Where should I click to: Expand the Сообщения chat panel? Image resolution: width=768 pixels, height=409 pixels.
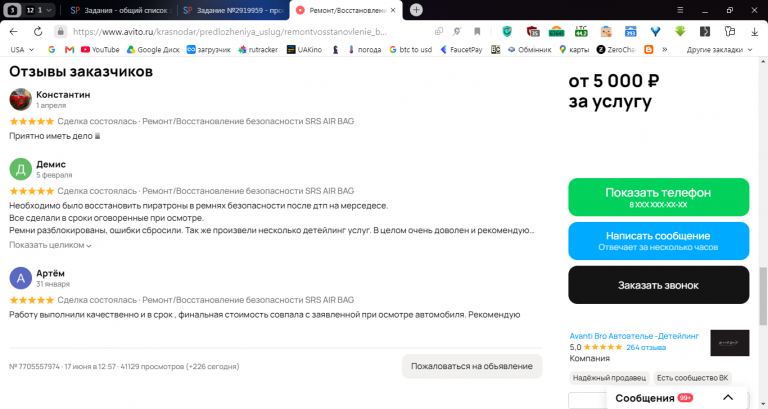(728, 398)
